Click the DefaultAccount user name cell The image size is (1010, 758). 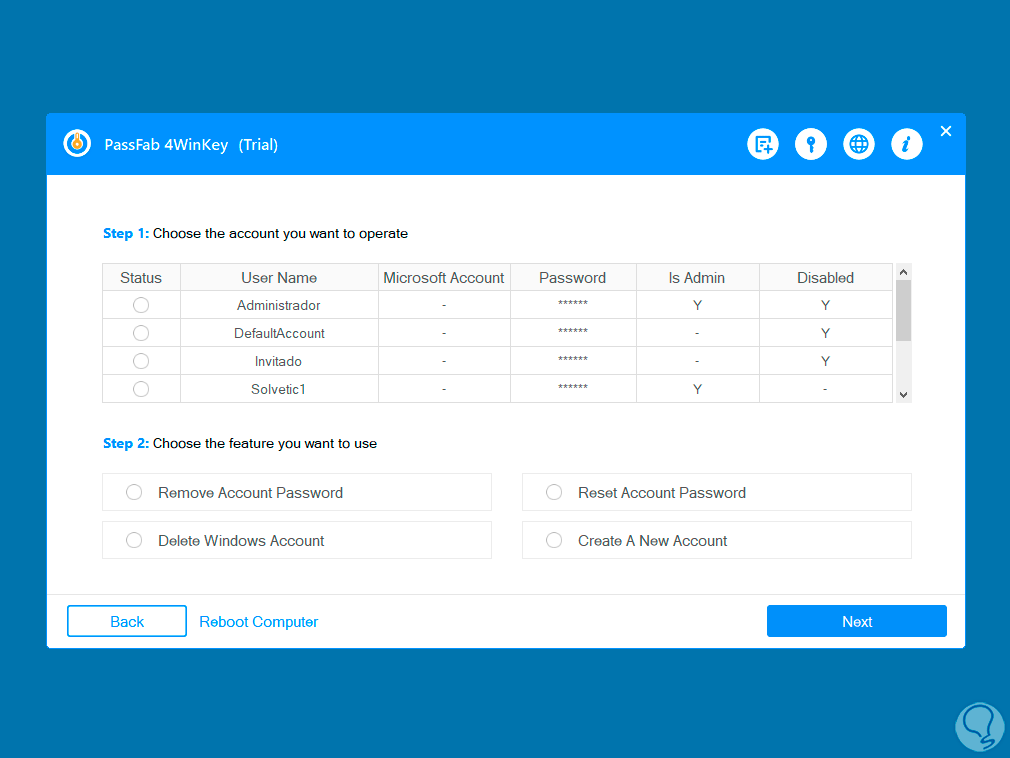pyautogui.click(x=279, y=333)
